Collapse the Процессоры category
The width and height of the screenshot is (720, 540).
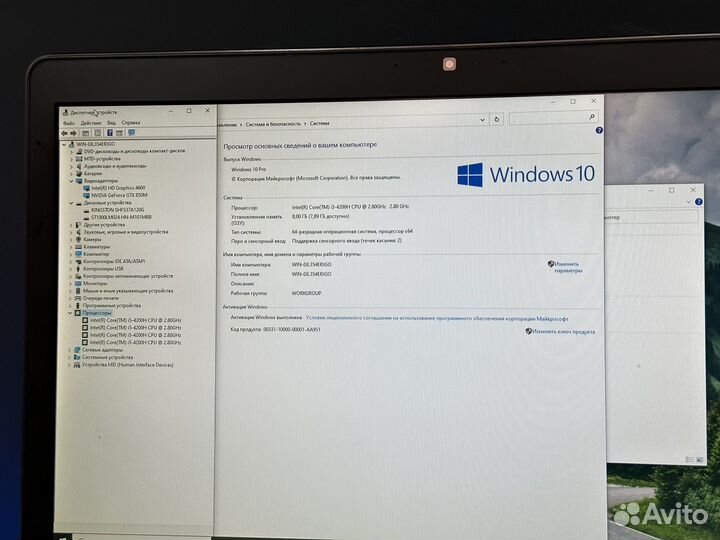point(70,313)
